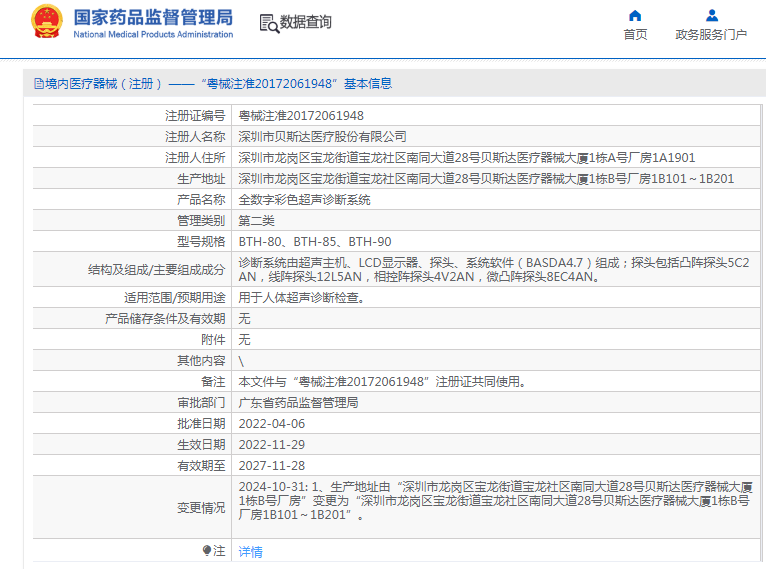Screen dimensions: 766x569
Task: Click the 产品储存条件及有效期 value 无
Action: click(x=244, y=318)
